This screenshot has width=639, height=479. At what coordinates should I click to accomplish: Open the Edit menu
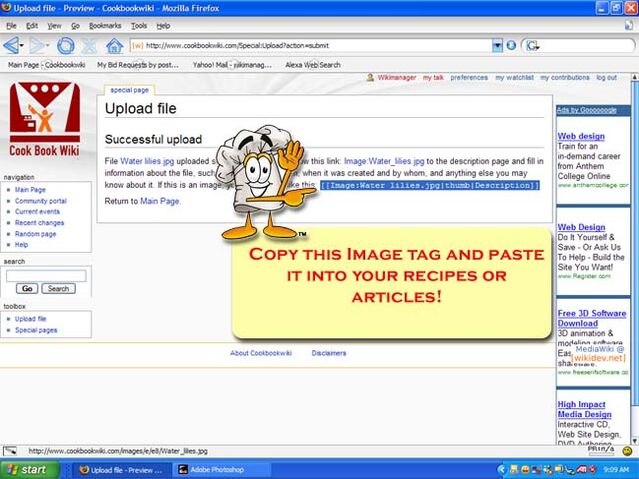point(32,26)
